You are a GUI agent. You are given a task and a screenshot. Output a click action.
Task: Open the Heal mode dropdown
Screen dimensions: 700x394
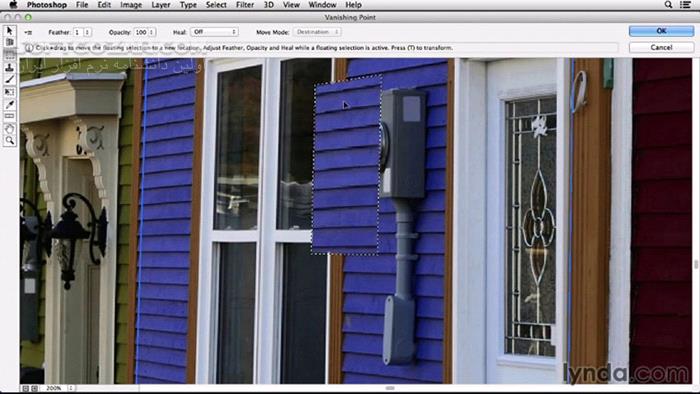pos(214,32)
